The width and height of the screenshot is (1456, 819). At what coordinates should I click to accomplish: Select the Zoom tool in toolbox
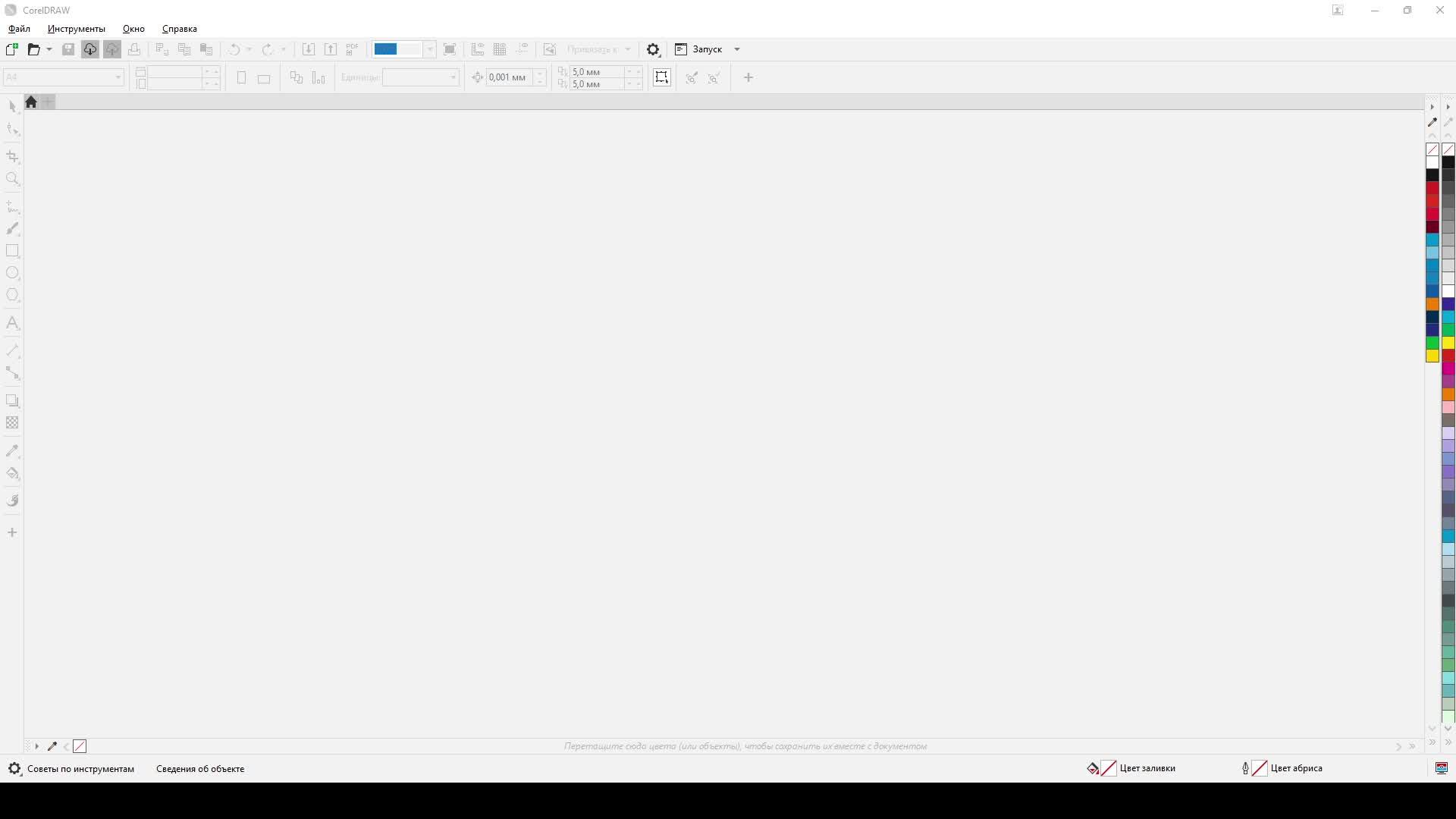pos(12,179)
